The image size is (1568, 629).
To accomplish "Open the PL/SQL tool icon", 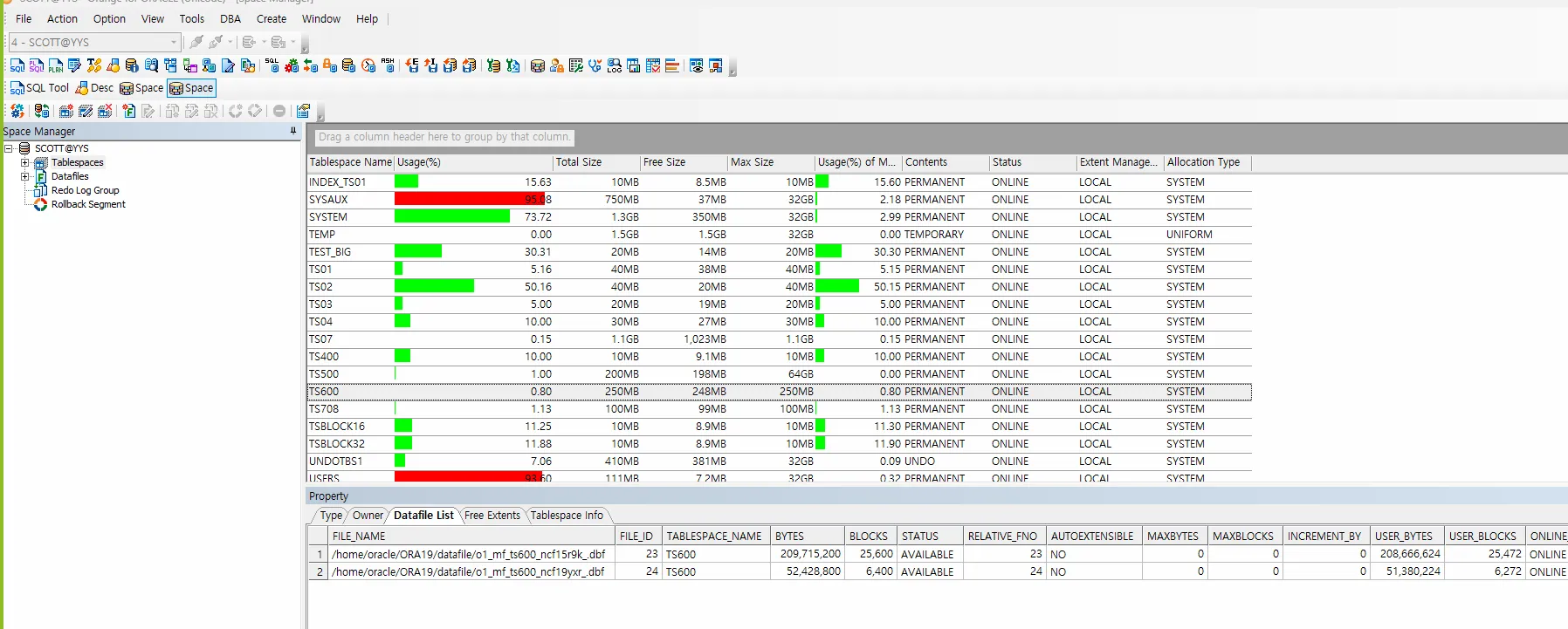I will click(x=37, y=65).
